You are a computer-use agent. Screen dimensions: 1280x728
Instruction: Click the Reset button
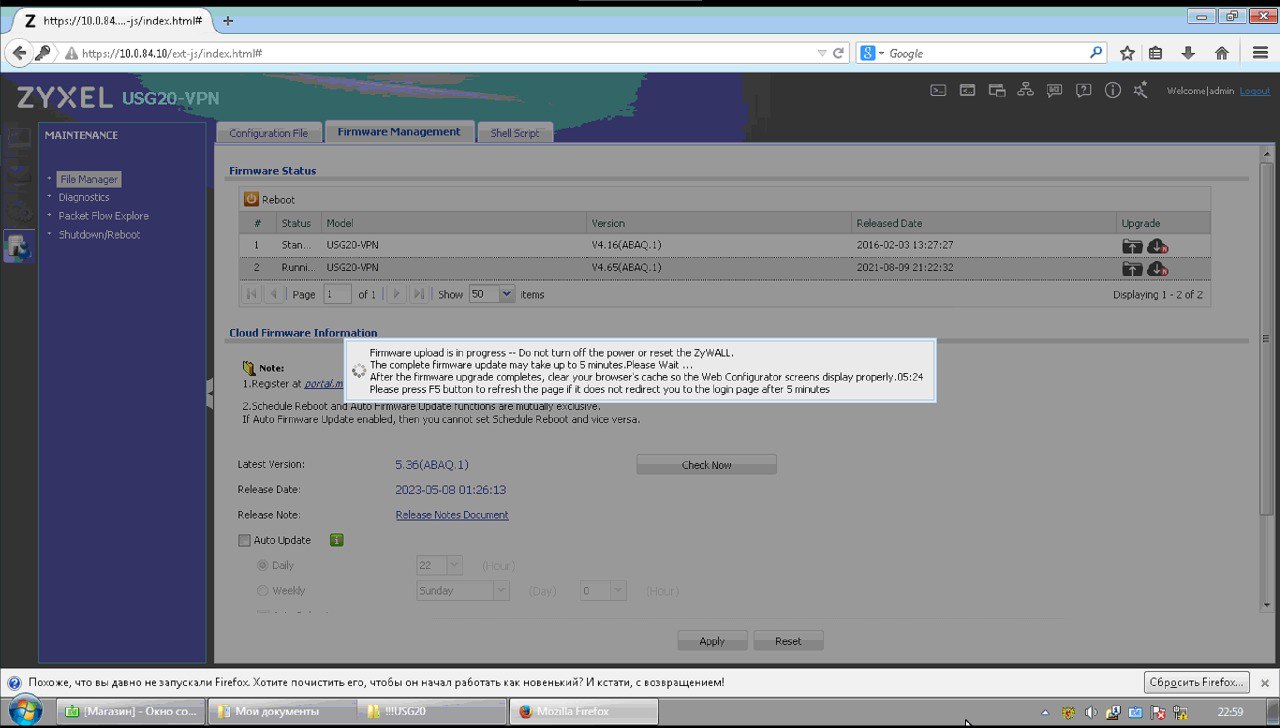coord(788,641)
